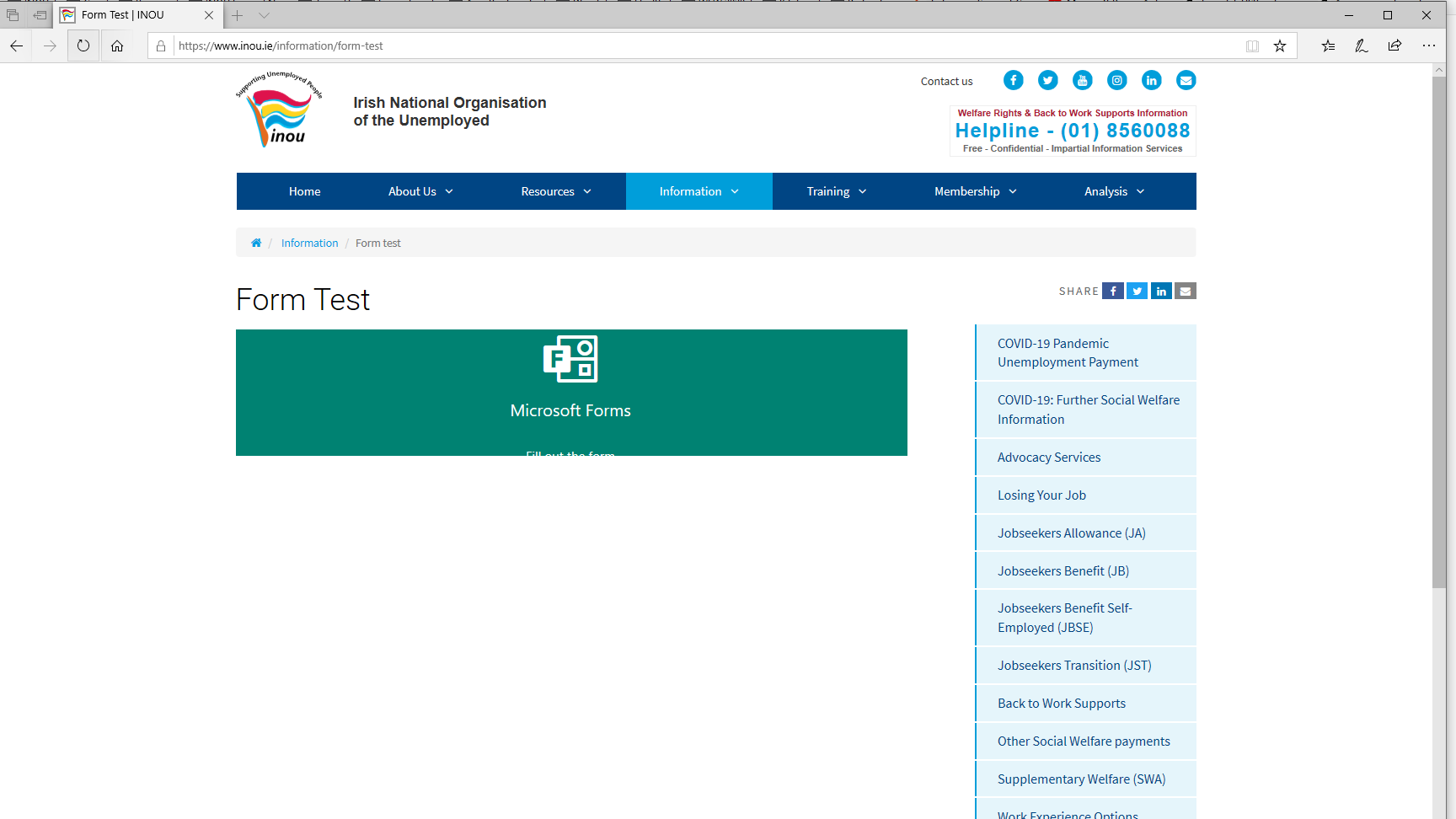Click the home icon in breadcrumb
The width and height of the screenshot is (1456, 819).
(256, 243)
